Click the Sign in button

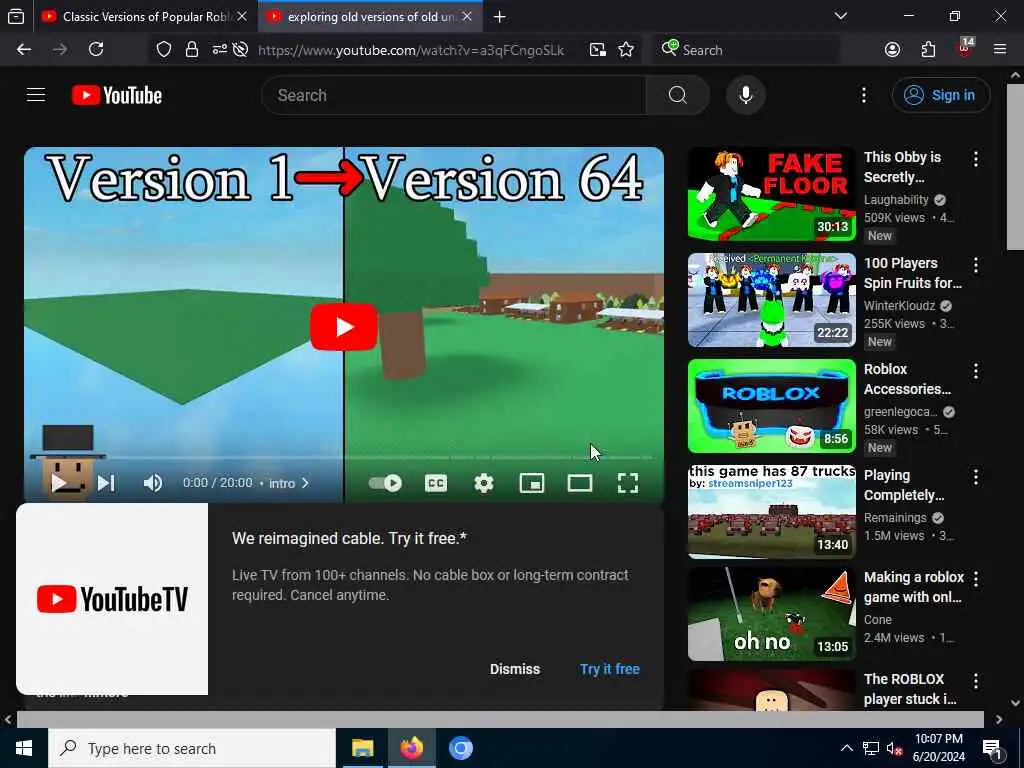point(940,95)
